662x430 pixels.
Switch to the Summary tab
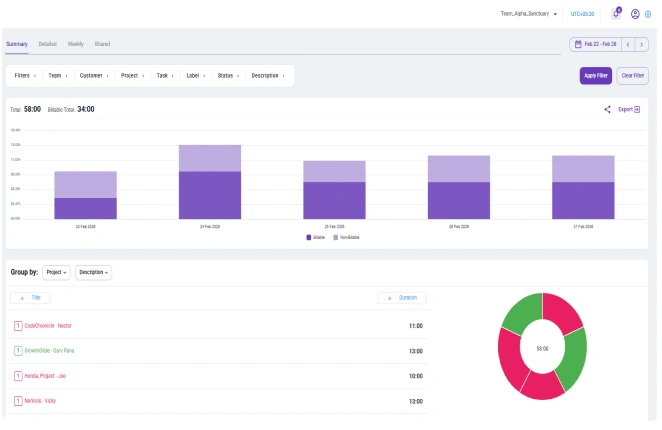point(17,44)
